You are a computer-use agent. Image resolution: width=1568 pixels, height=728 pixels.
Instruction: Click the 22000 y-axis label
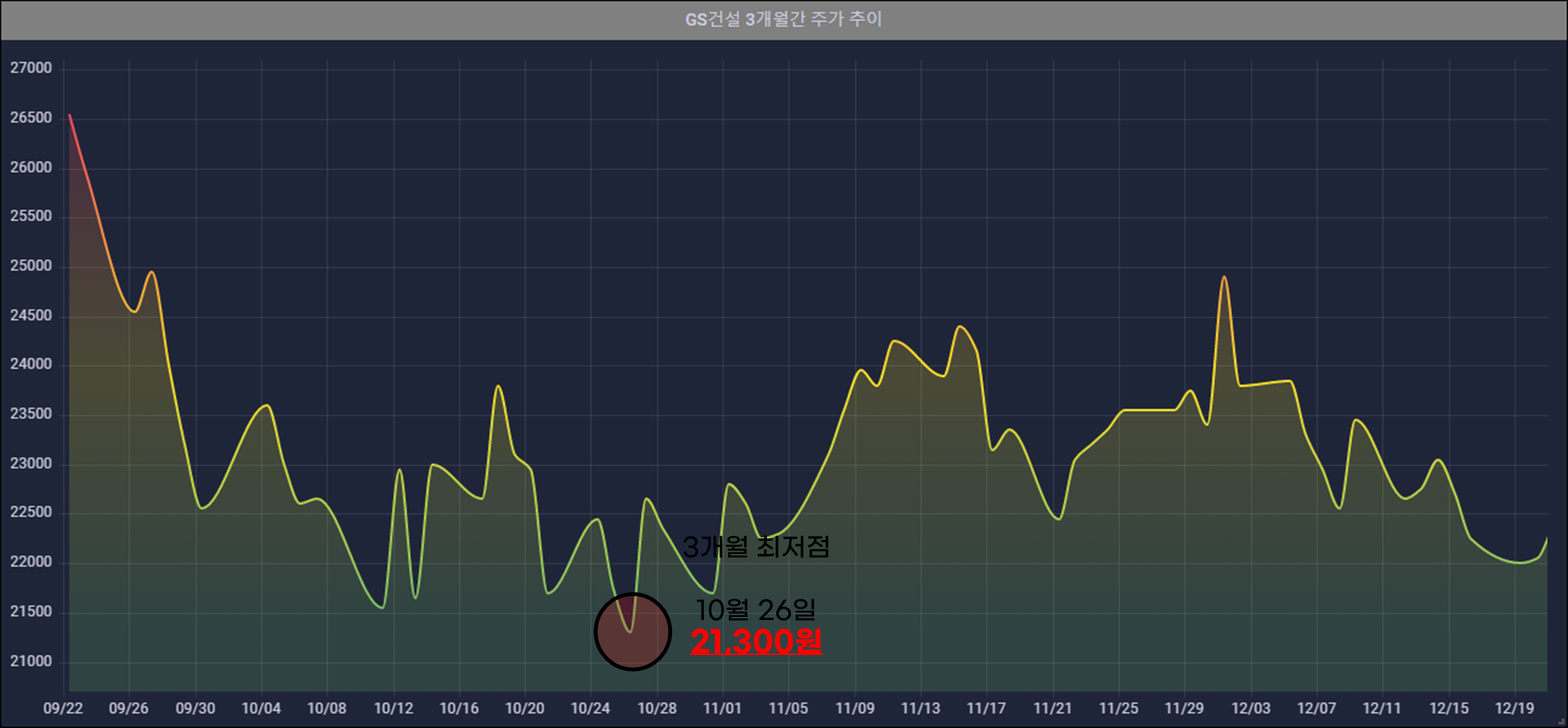[31, 563]
